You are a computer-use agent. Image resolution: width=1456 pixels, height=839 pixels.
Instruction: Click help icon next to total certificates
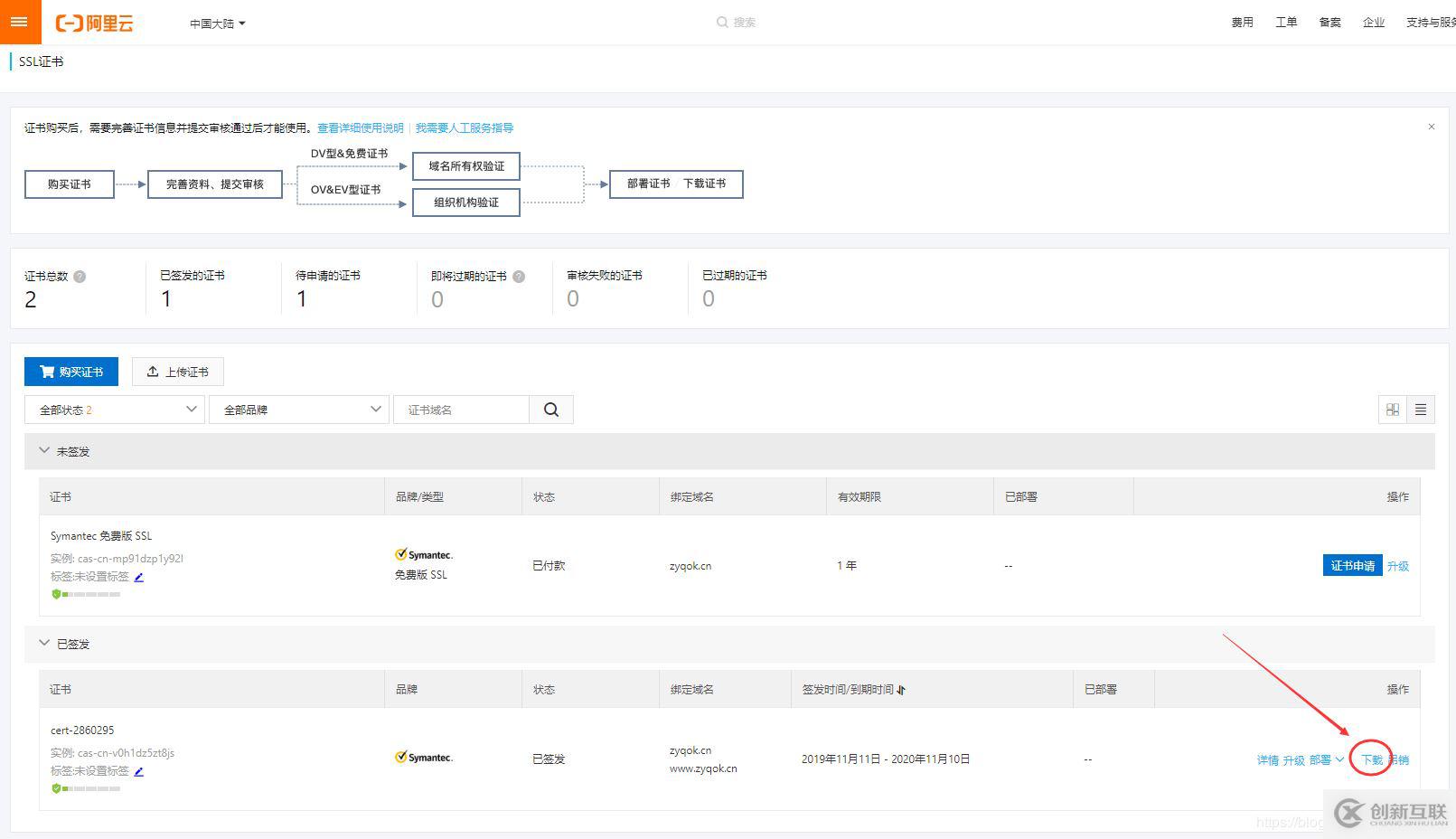(x=80, y=277)
